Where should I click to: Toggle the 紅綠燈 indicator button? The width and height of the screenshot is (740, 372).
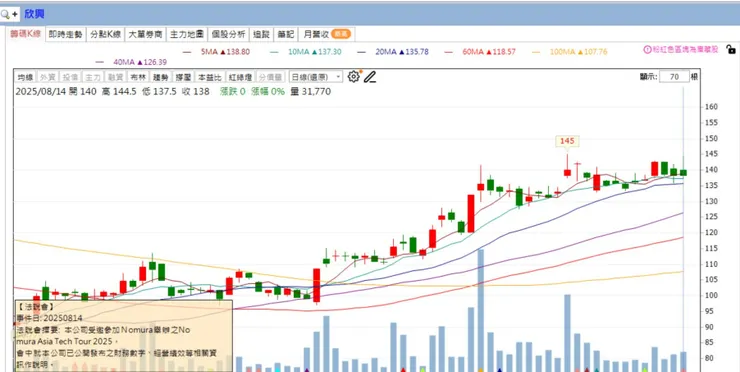point(241,77)
